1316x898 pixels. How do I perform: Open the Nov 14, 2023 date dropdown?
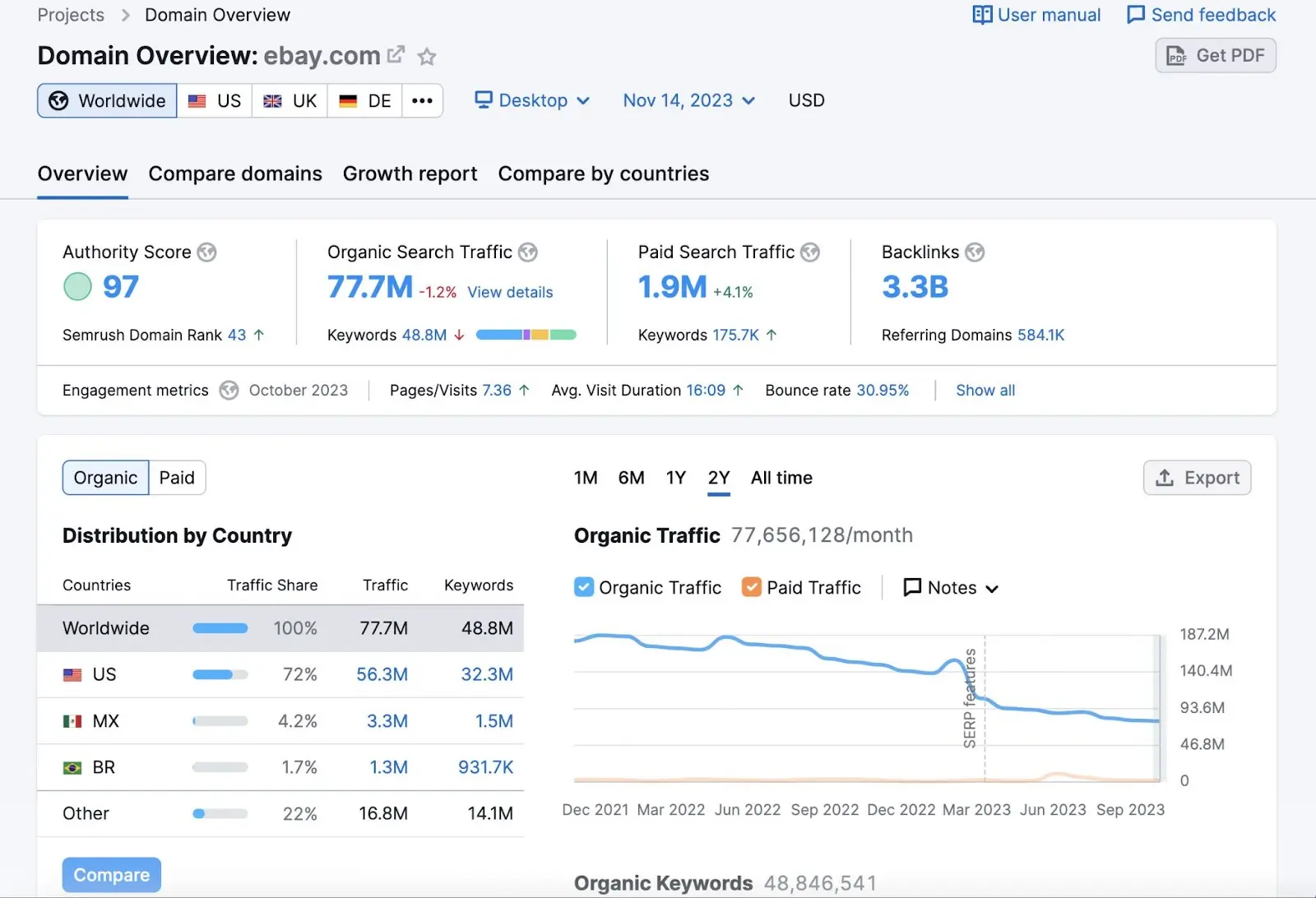[x=689, y=100]
